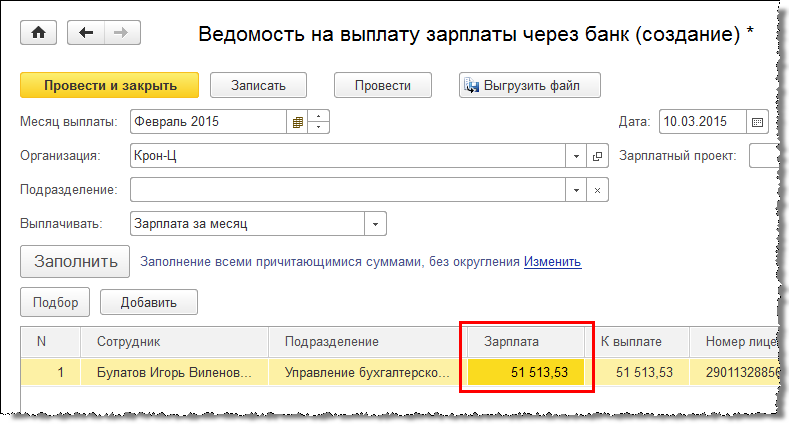The image size is (789, 424).
Task: Expand the Подразделение dropdown list
Action: click(x=576, y=190)
